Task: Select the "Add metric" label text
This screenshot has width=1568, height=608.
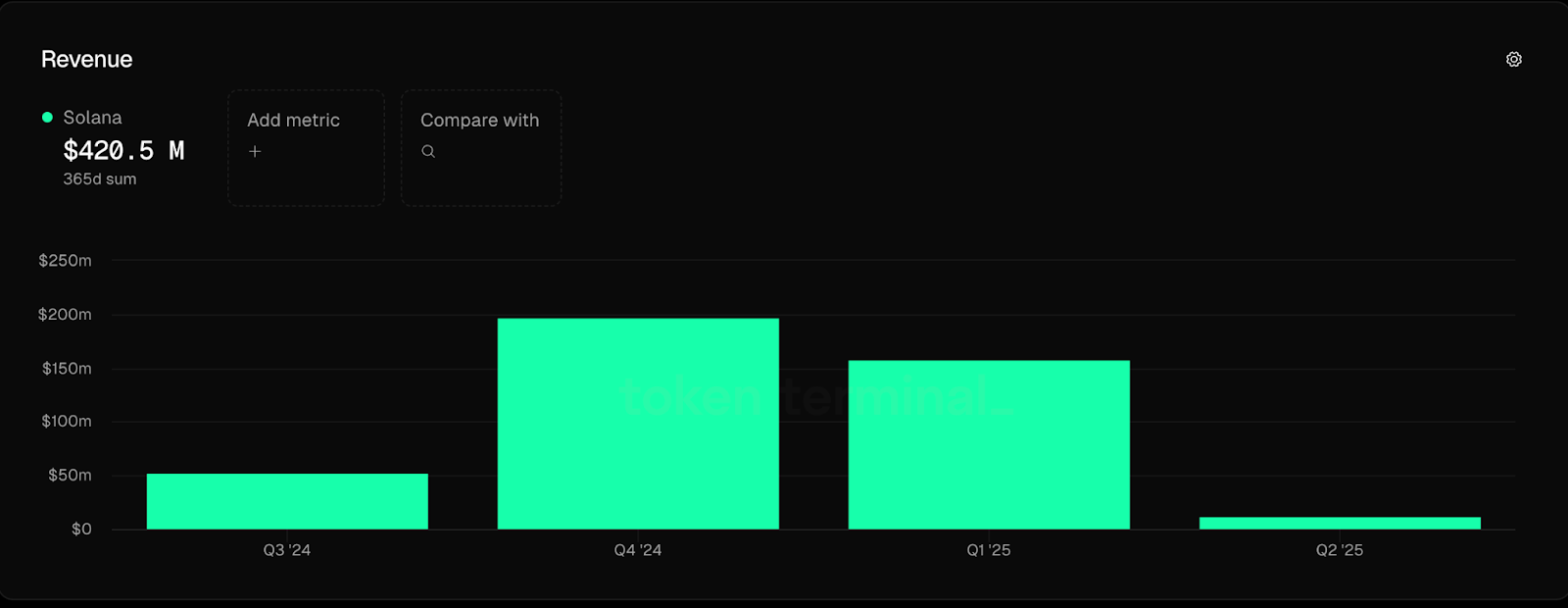Action: 293,121
